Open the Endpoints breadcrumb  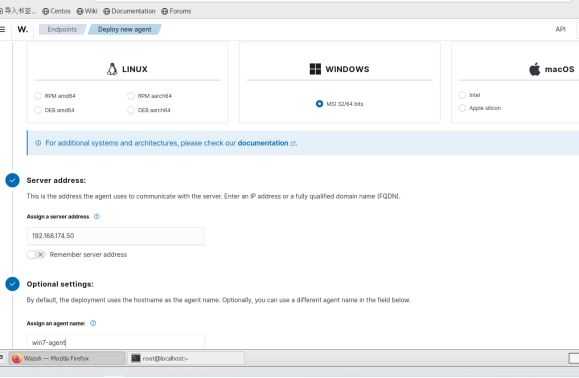coord(62,29)
